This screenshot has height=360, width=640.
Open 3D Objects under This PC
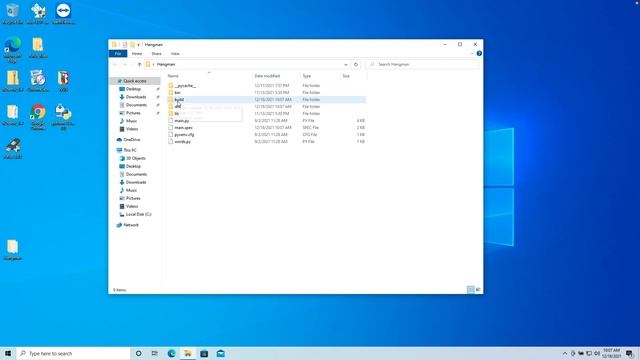136,158
